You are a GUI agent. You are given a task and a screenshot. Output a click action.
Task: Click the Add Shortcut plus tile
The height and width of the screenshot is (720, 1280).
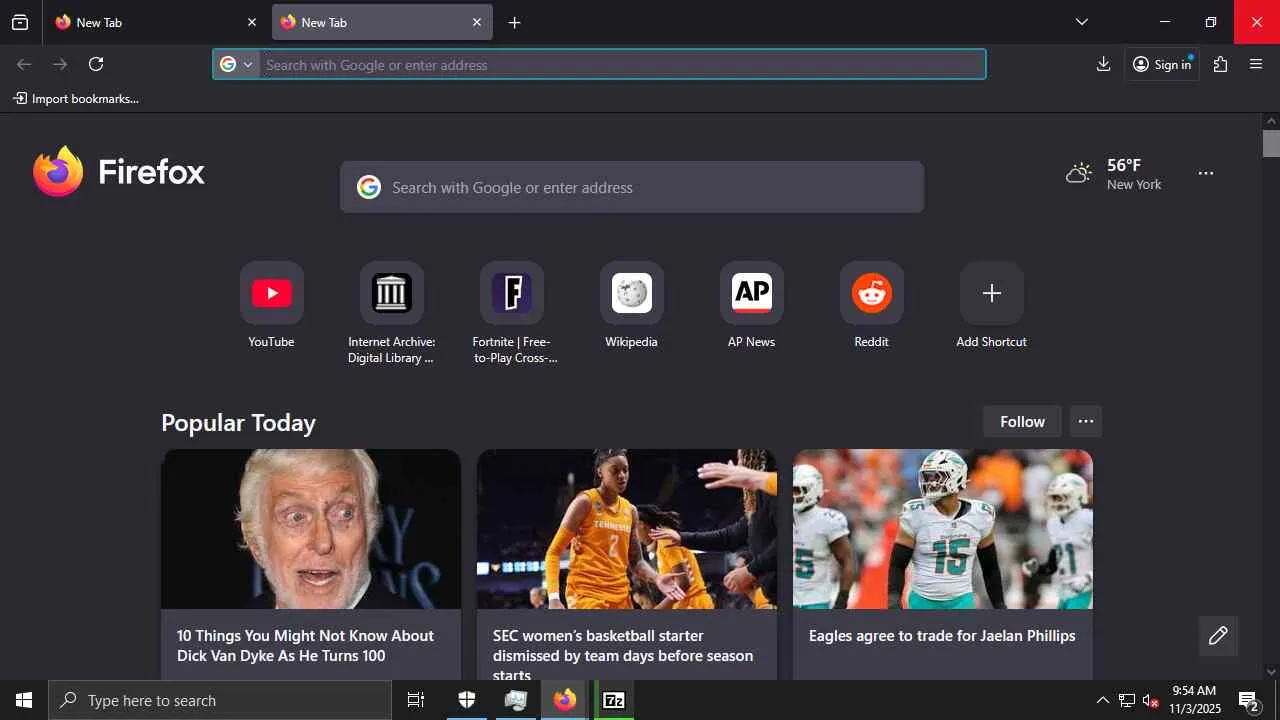coord(992,293)
